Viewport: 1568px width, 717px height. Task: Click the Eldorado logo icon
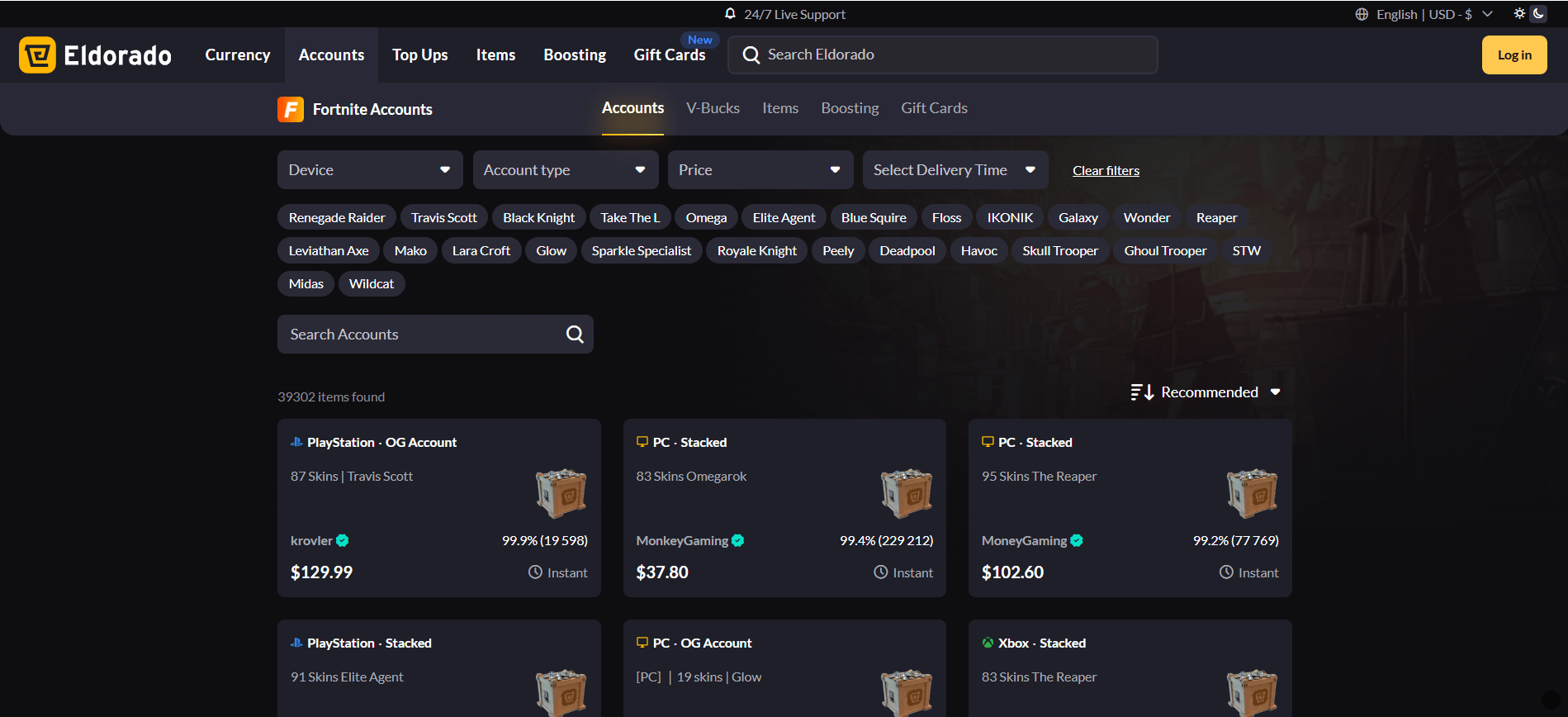point(37,55)
